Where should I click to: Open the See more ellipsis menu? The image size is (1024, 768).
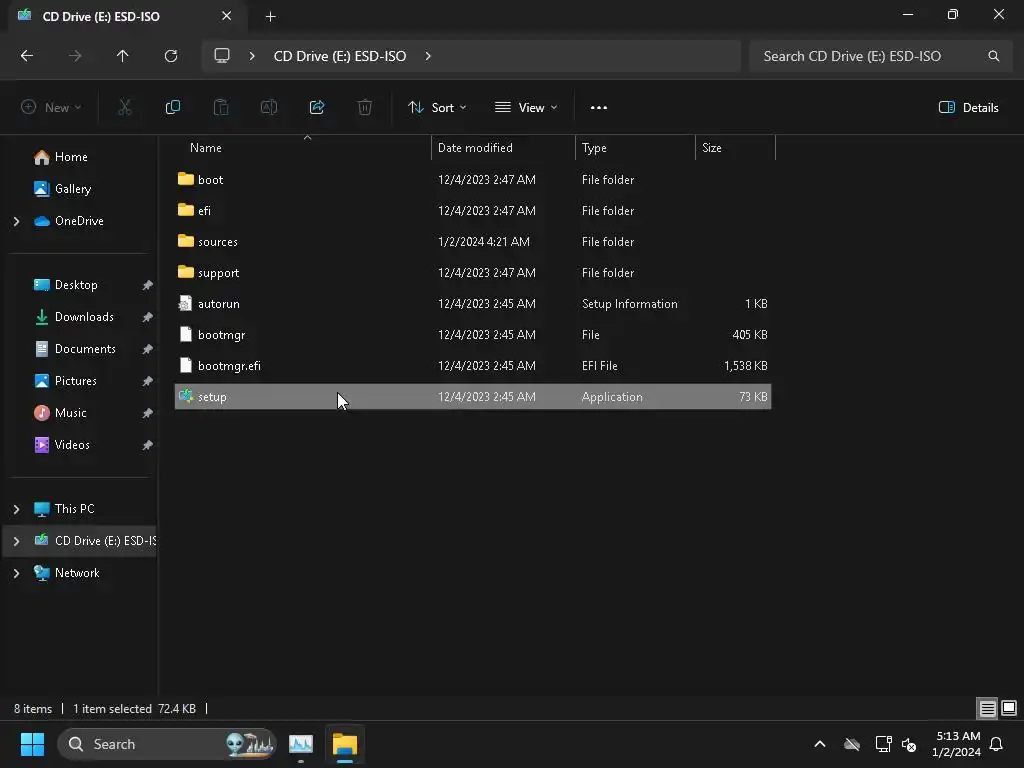599,108
